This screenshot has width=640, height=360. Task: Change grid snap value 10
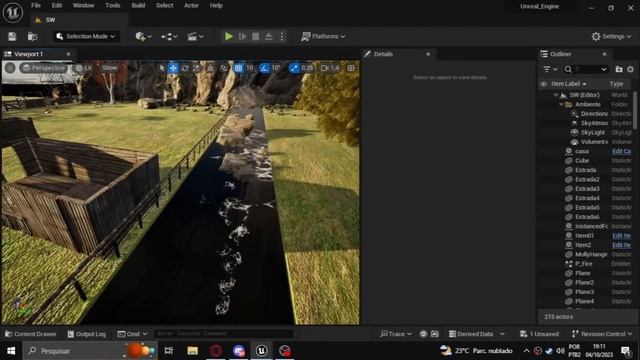click(249, 68)
